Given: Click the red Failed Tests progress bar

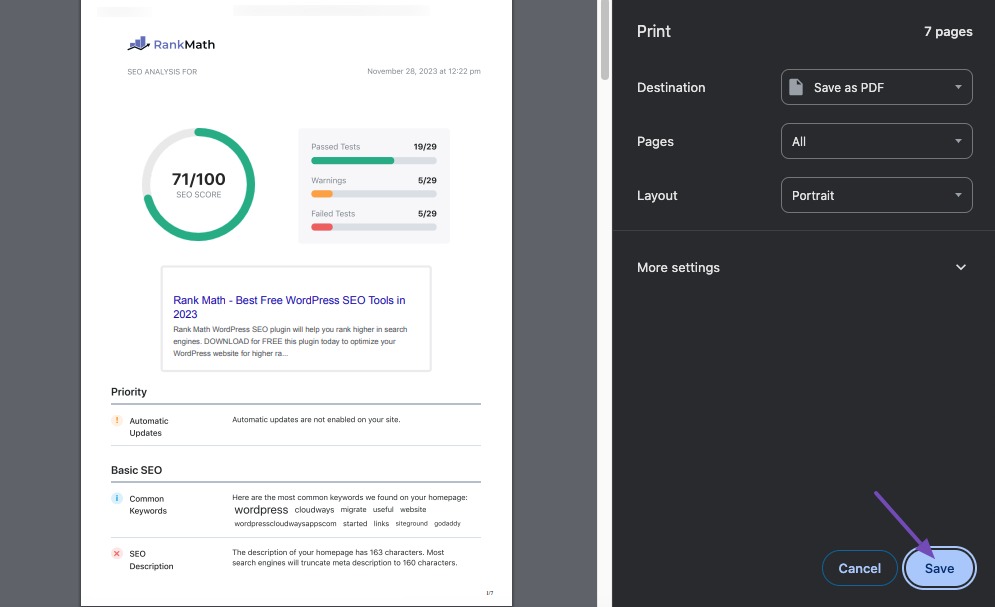Looking at the screenshot, I should 322,227.
